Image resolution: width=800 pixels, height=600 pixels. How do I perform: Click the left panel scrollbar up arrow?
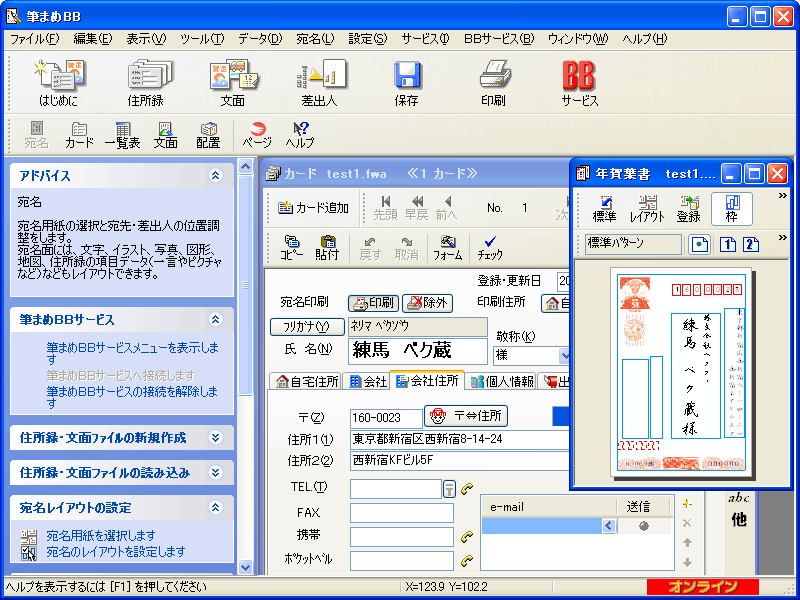point(245,166)
